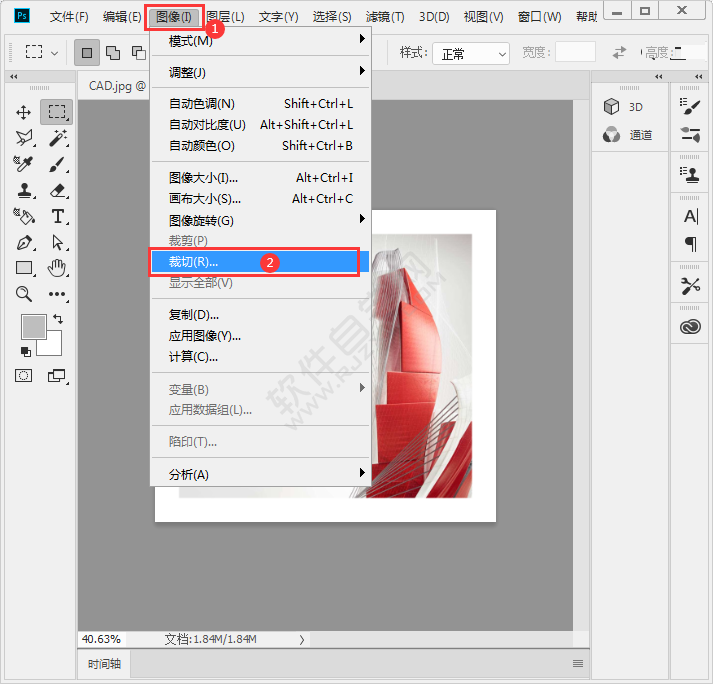Open the 文件(F) menu
Image resolution: width=713 pixels, height=684 pixels.
[x=69, y=17]
